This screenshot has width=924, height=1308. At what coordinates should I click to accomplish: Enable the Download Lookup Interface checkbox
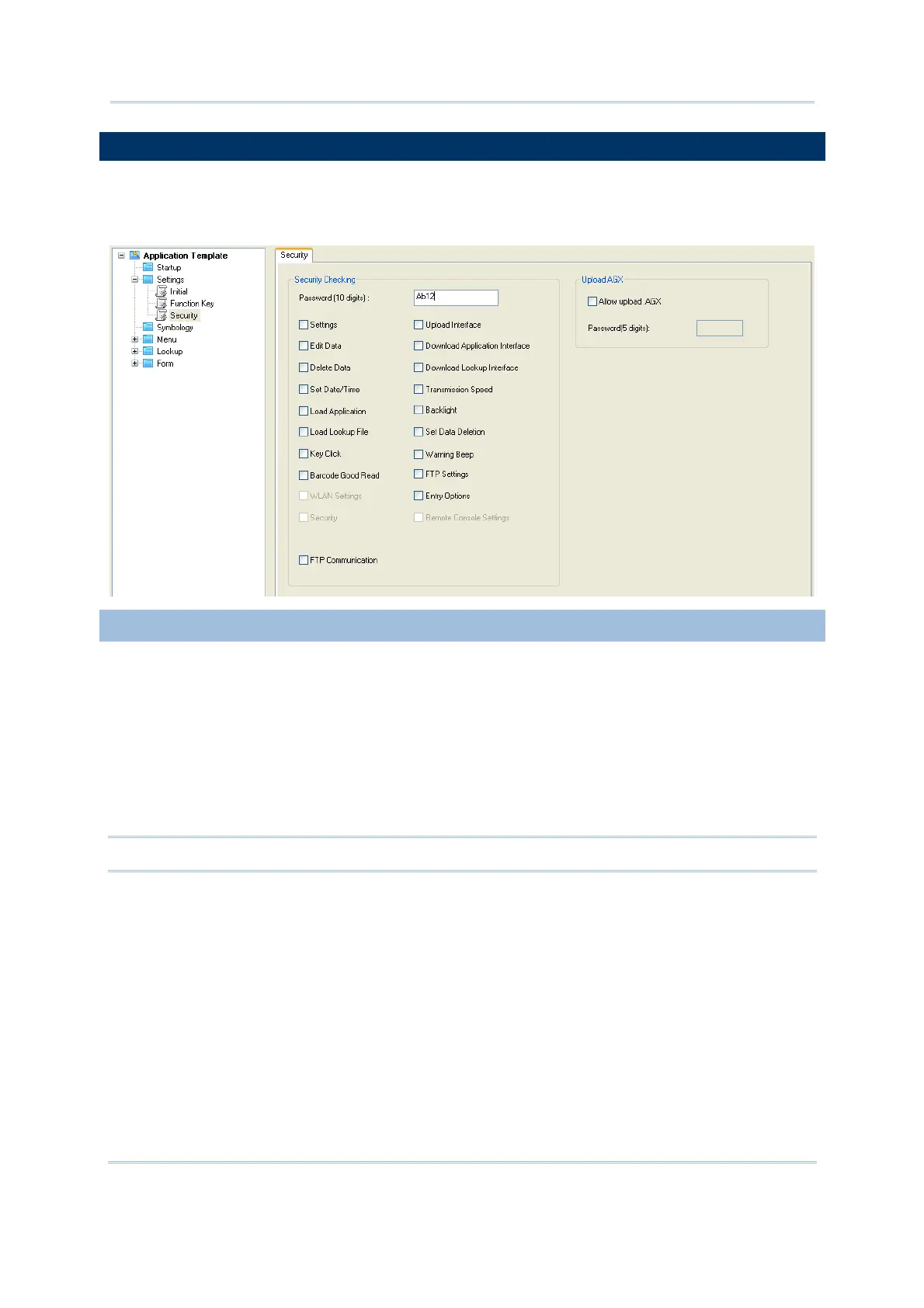(419, 367)
